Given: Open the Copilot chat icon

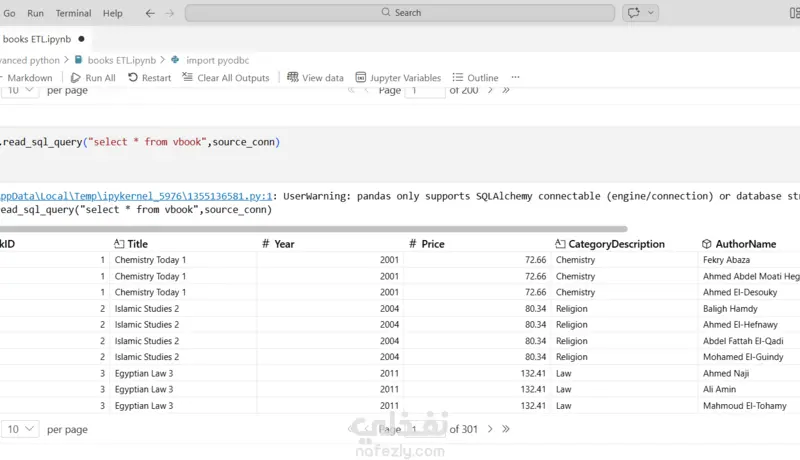Looking at the screenshot, I should tap(633, 13).
